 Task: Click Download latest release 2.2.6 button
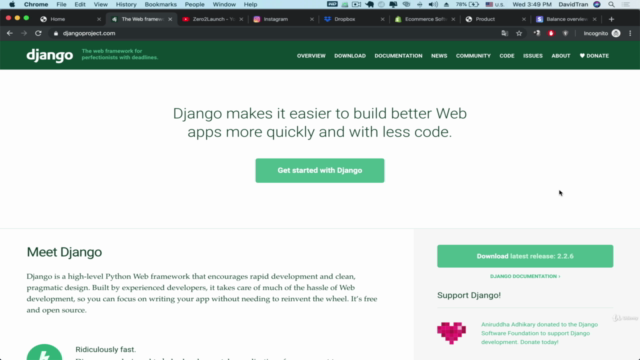pos(525,256)
